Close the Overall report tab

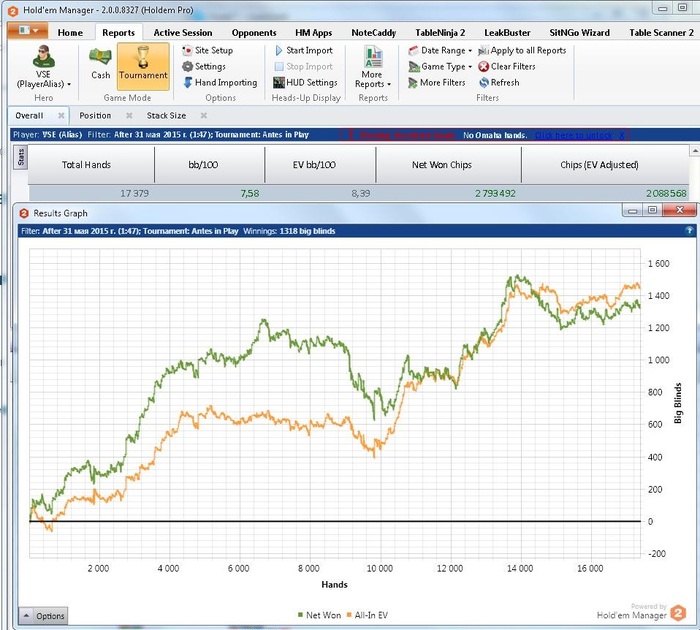point(61,116)
